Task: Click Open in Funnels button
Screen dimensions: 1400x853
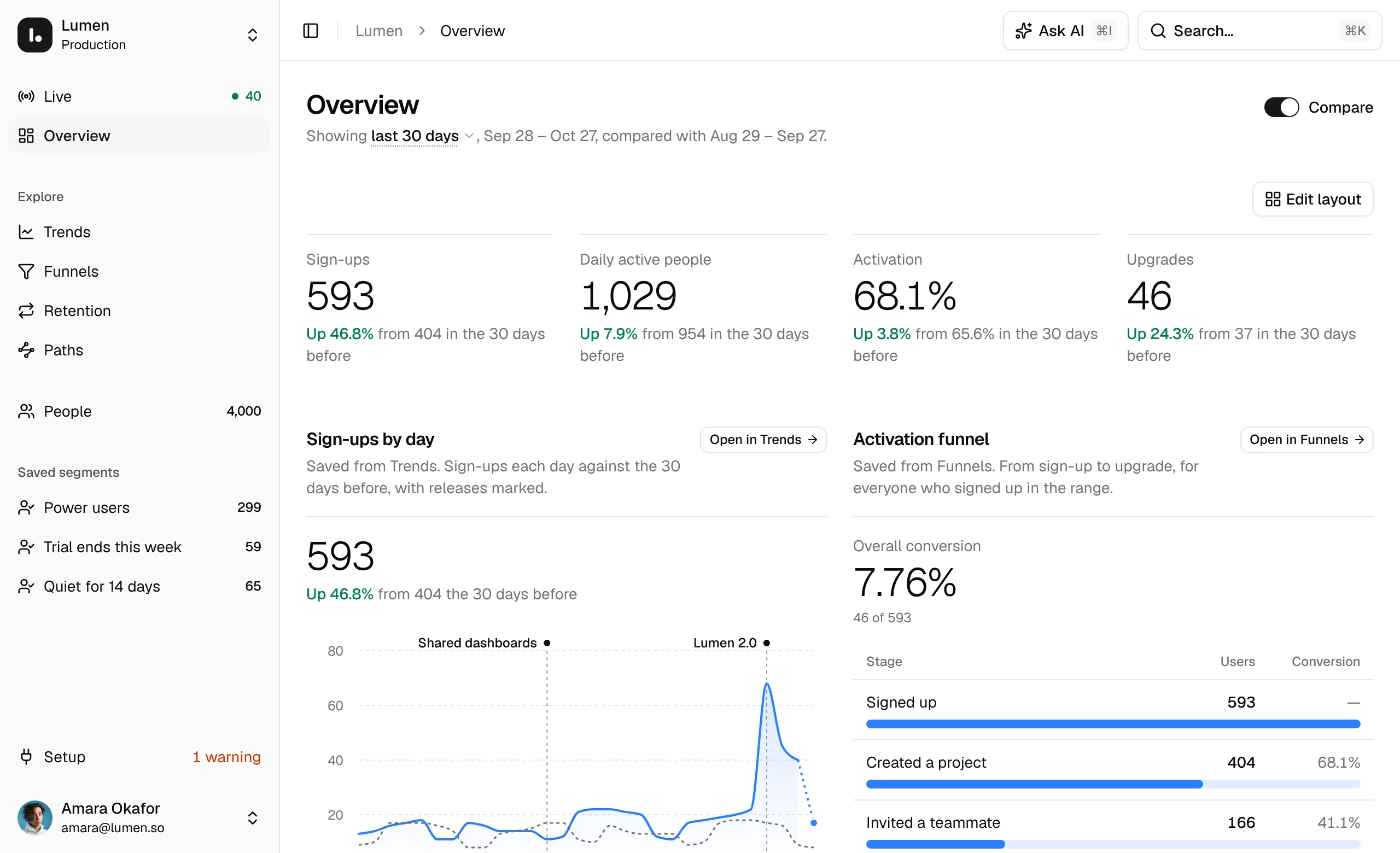Action: point(1306,440)
